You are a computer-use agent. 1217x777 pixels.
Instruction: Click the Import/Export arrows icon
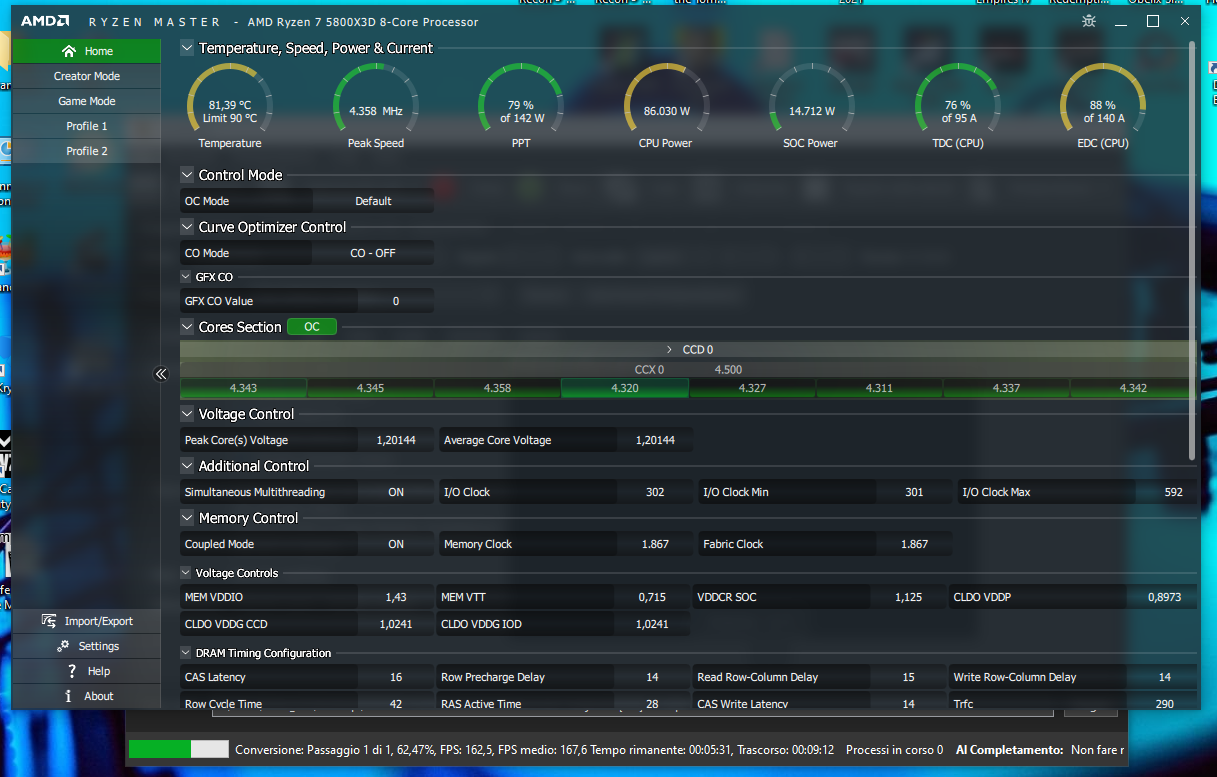click(49, 621)
